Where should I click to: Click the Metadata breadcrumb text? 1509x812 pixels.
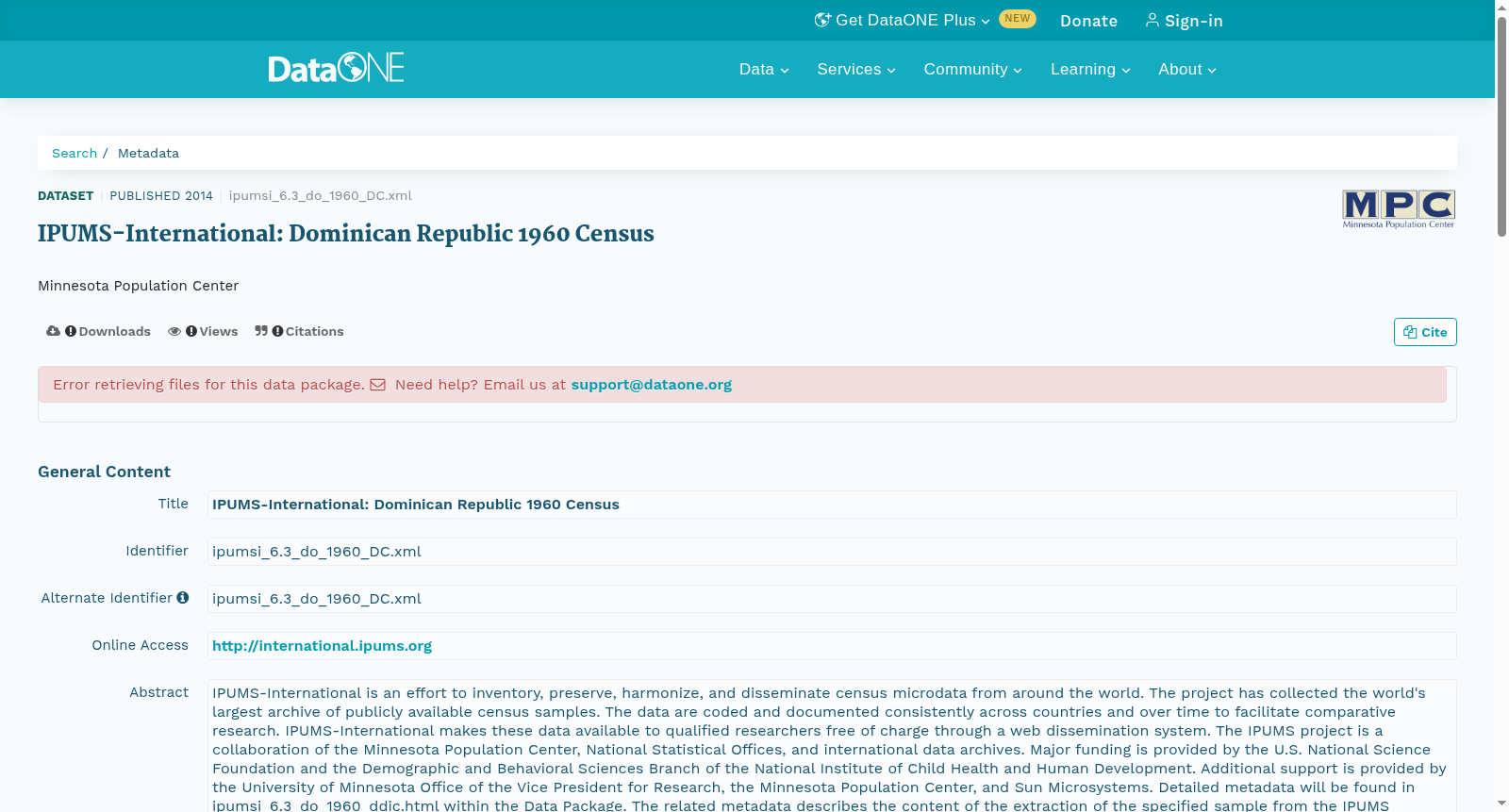148,153
